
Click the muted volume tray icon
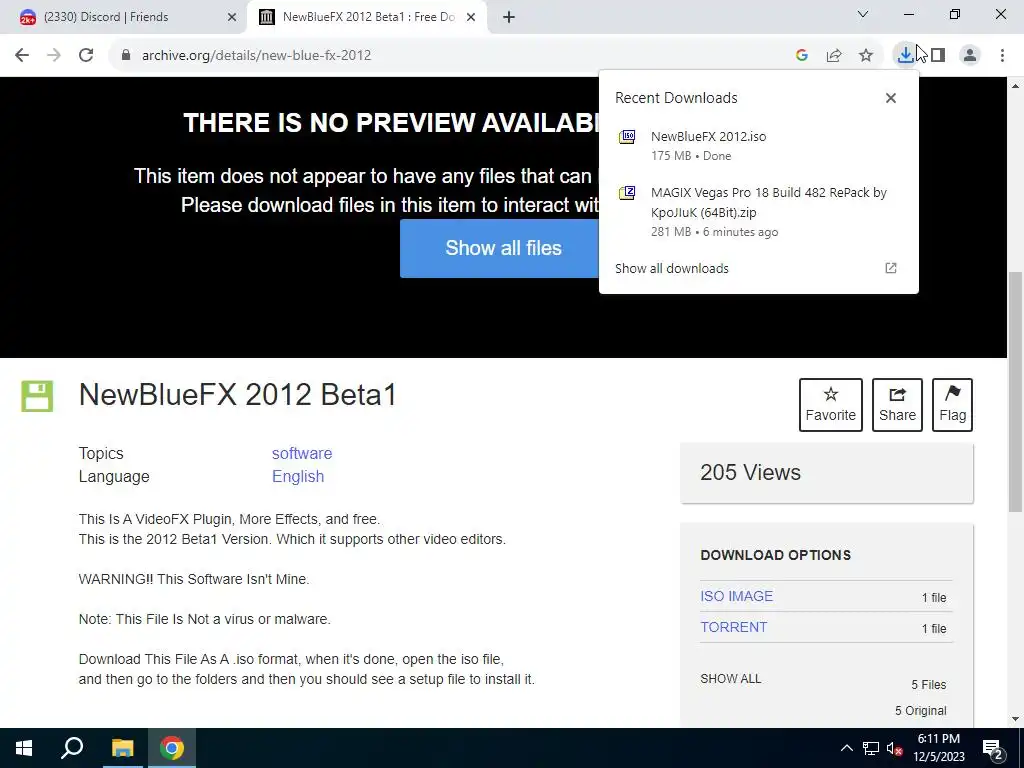[x=895, y=748]
